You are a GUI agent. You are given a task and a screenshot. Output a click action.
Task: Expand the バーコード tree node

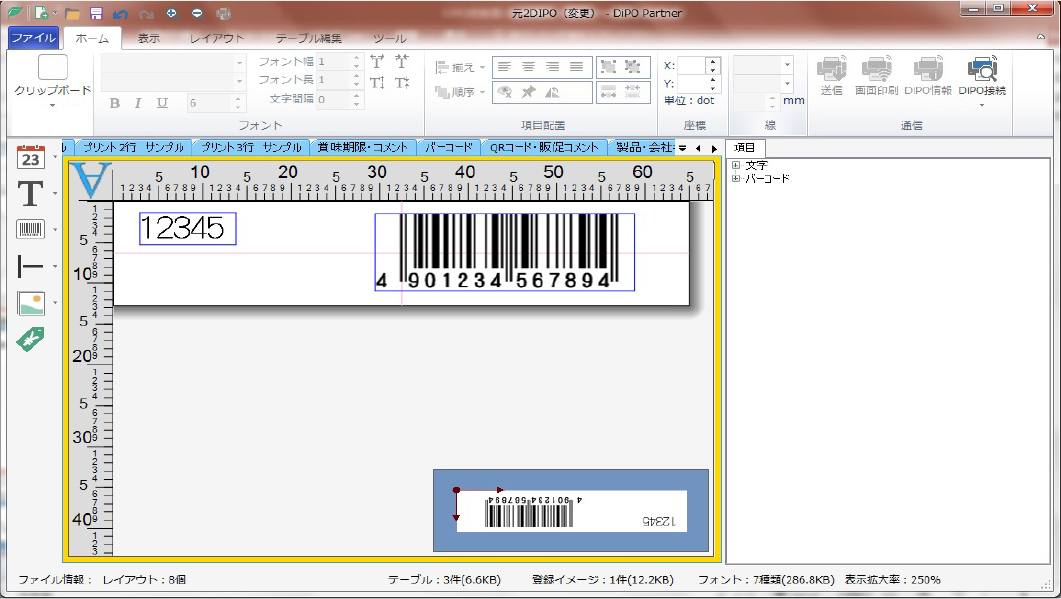pos(736,179)
